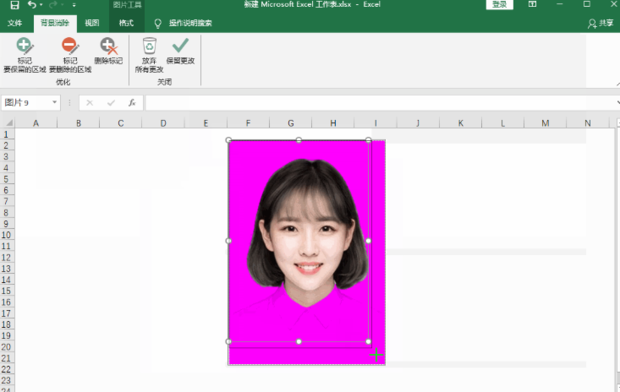Click the top-left picture selection handle

[228, 140]
